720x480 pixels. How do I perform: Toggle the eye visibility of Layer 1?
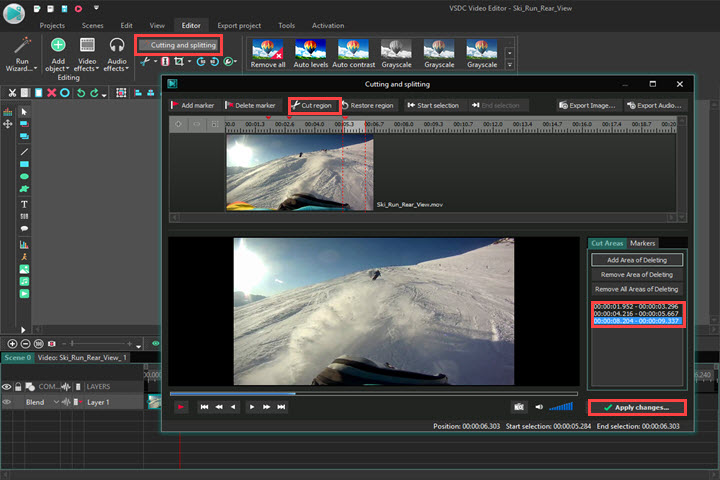pos(7,402)
